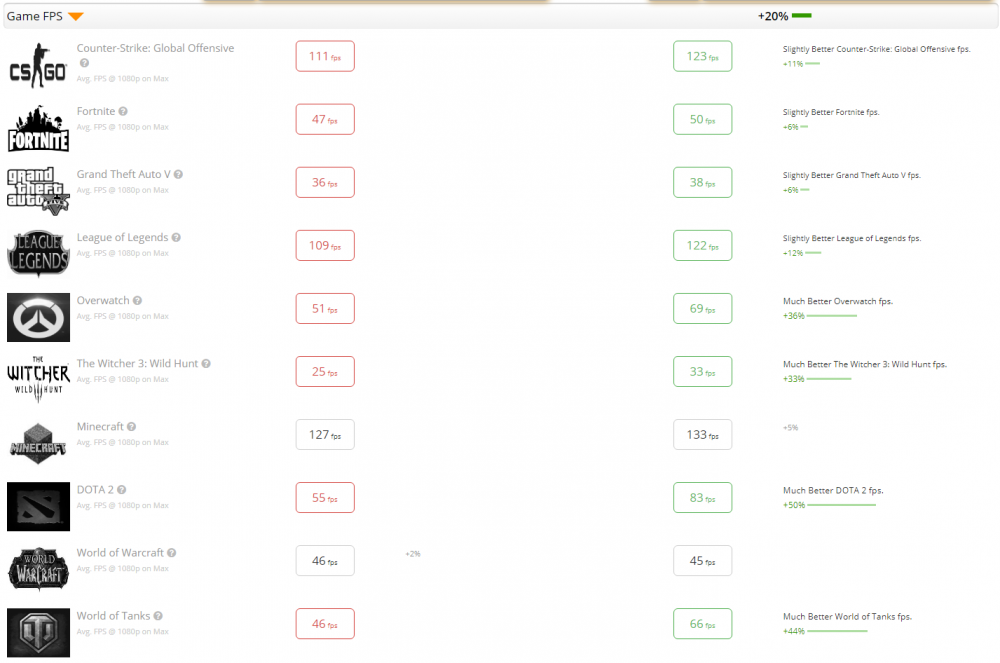Viewport: 1000px width, 663px height.
Task: Click the red 36 fps GTA V box
Action: 325,182
